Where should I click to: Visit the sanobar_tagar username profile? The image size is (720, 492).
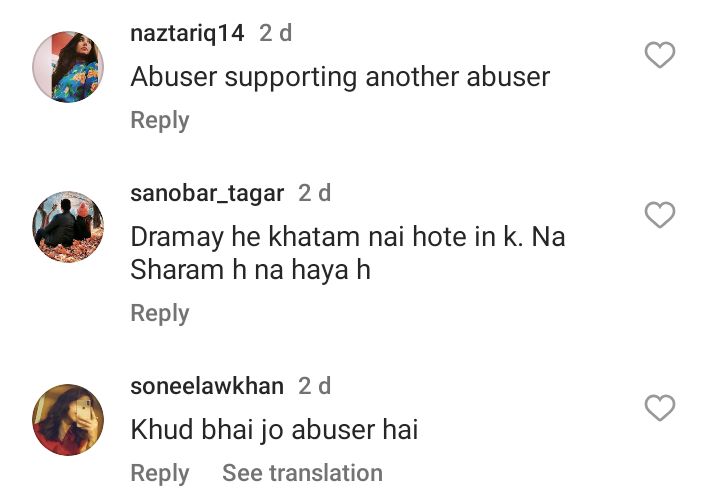(207, 193)
